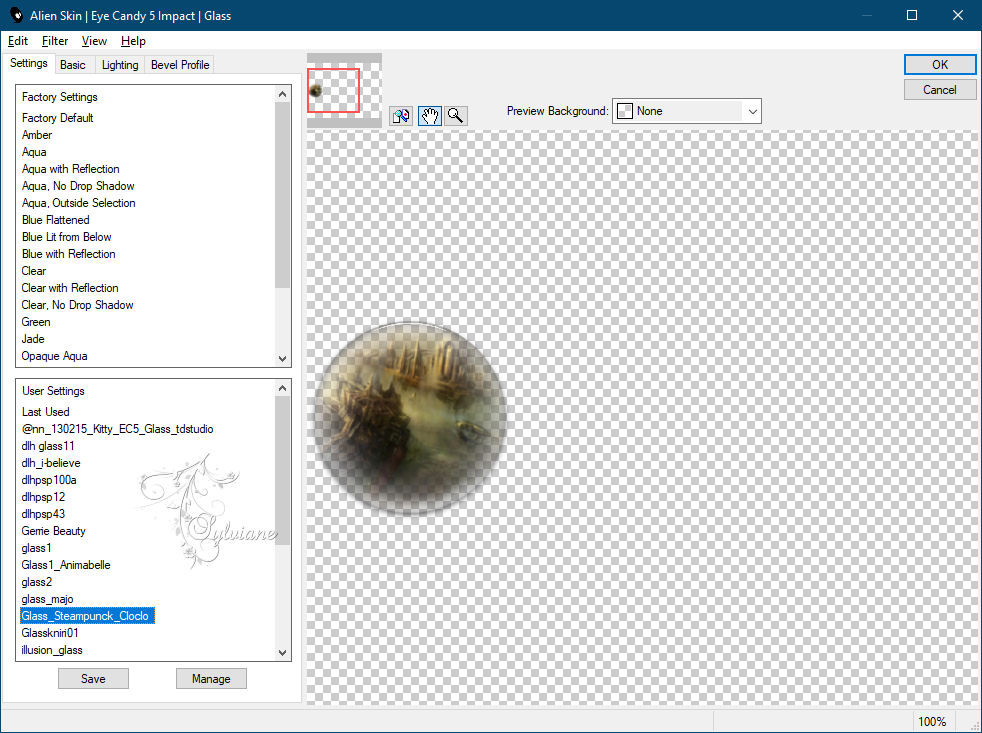The image size is (982, 733).
Task: Select the Green preset
Action: (36, 321)
